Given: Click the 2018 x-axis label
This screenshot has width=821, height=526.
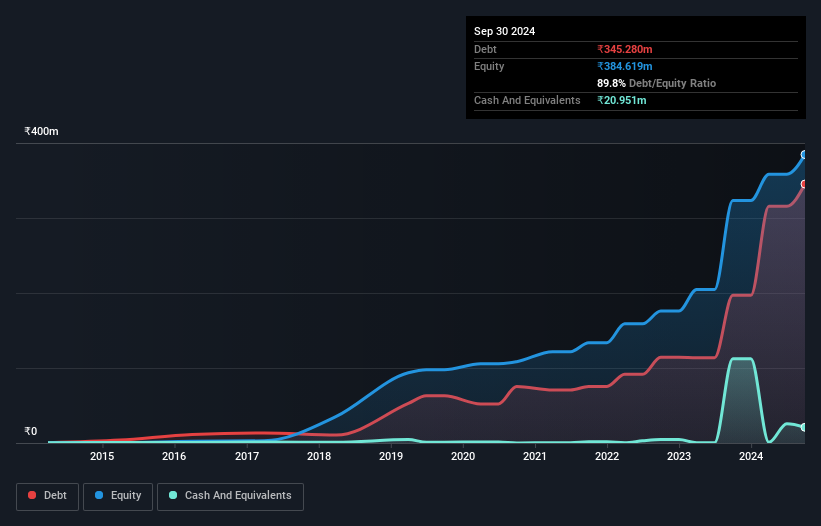Looking at the screenshot, I should coord(319,456).
